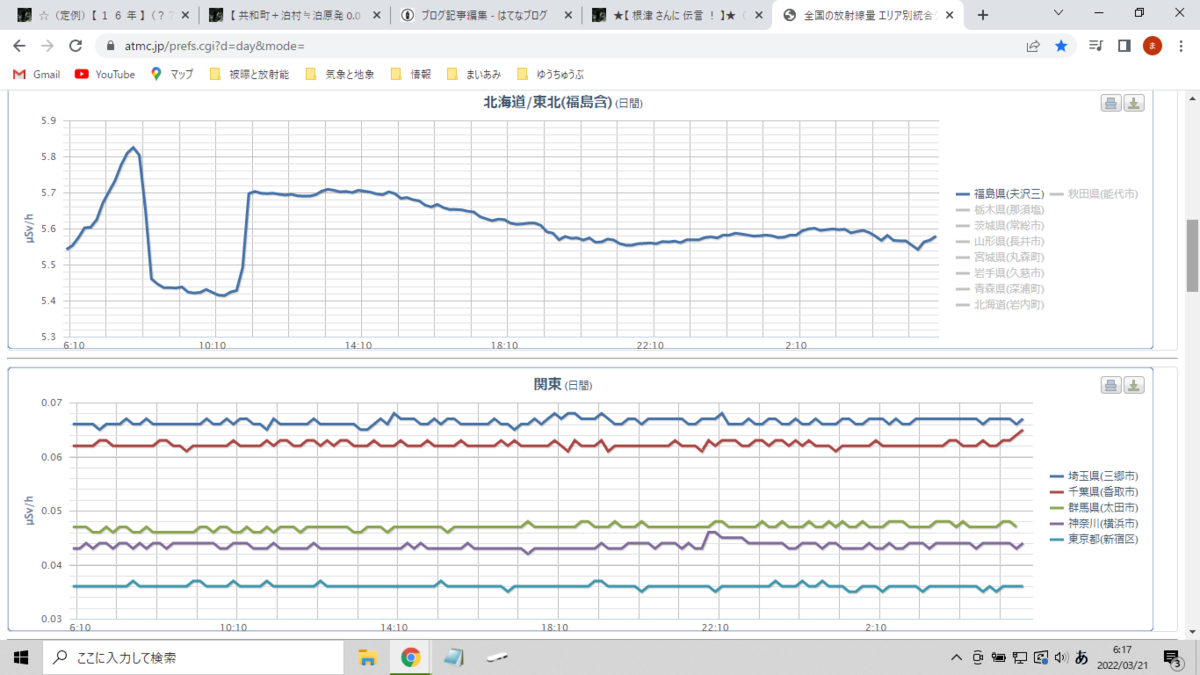
Task: Toggle 宮城県(丸森町) series visibility
Action: (1000, 257)
